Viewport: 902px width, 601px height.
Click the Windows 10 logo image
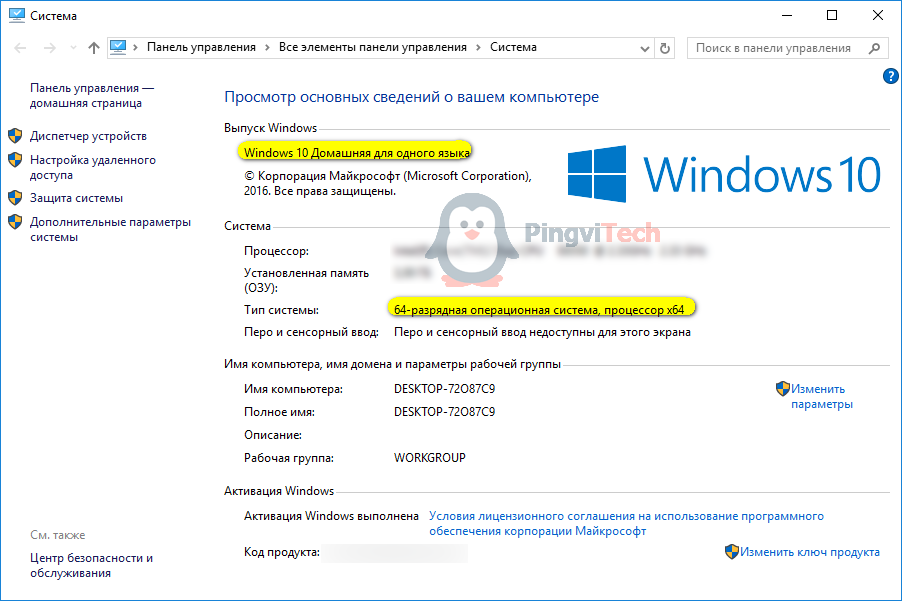click(x=724, y=174)
